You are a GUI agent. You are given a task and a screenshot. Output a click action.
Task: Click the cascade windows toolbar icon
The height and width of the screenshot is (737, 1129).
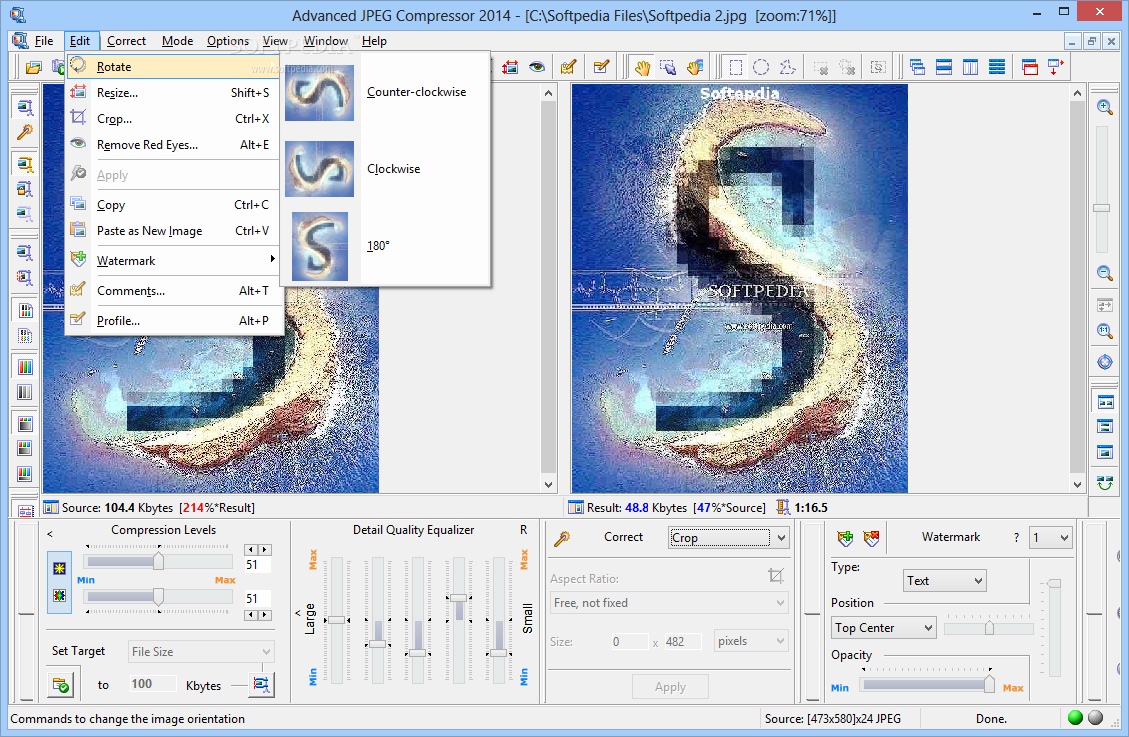click(917, 68)
